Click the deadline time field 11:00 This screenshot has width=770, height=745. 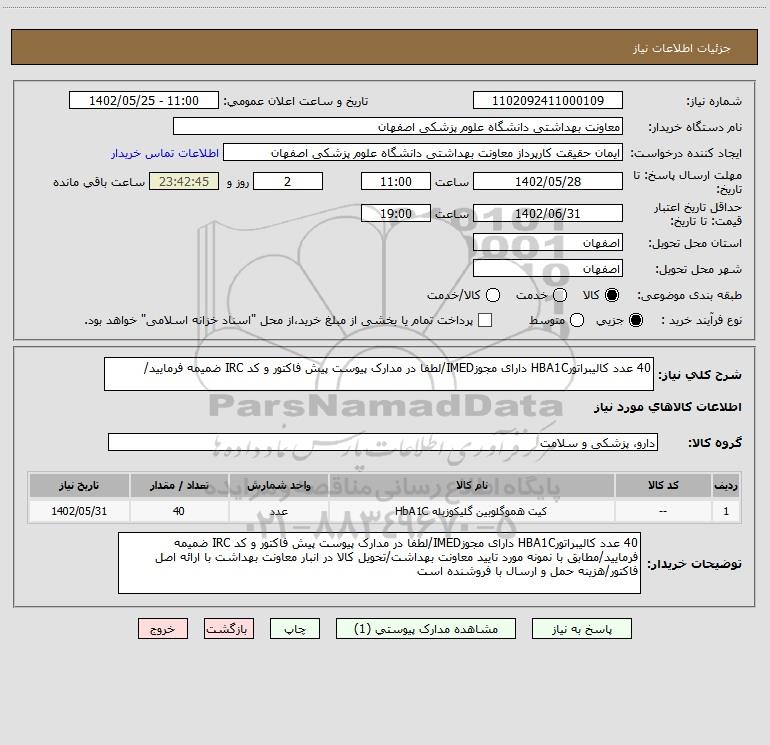pyautogui.click(x=396, y=181)
